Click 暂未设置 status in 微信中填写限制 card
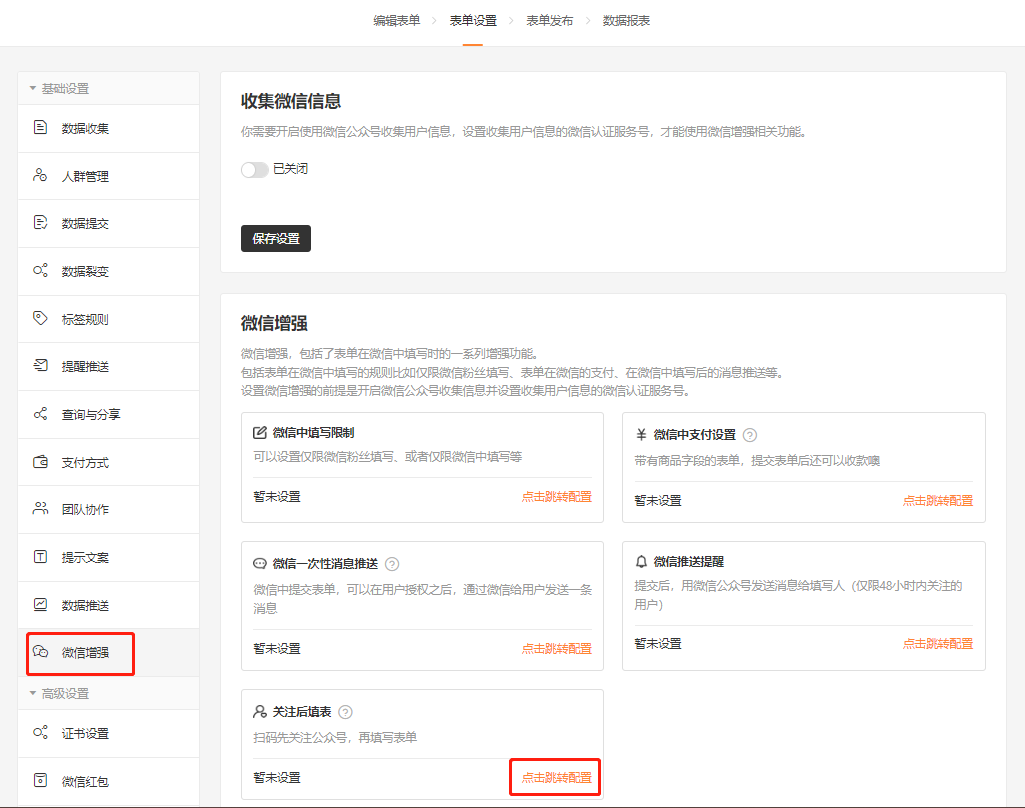1025x808 pixels. 277,497
